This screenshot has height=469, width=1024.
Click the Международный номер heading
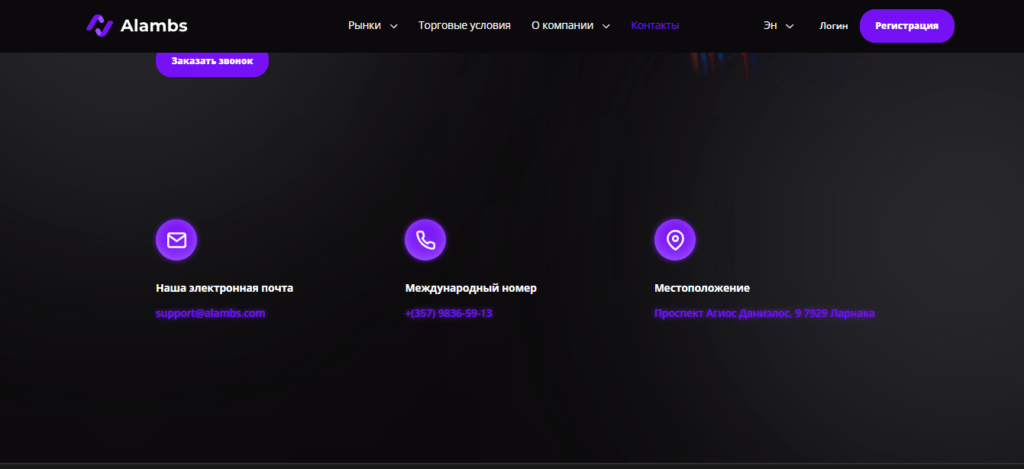471,288
